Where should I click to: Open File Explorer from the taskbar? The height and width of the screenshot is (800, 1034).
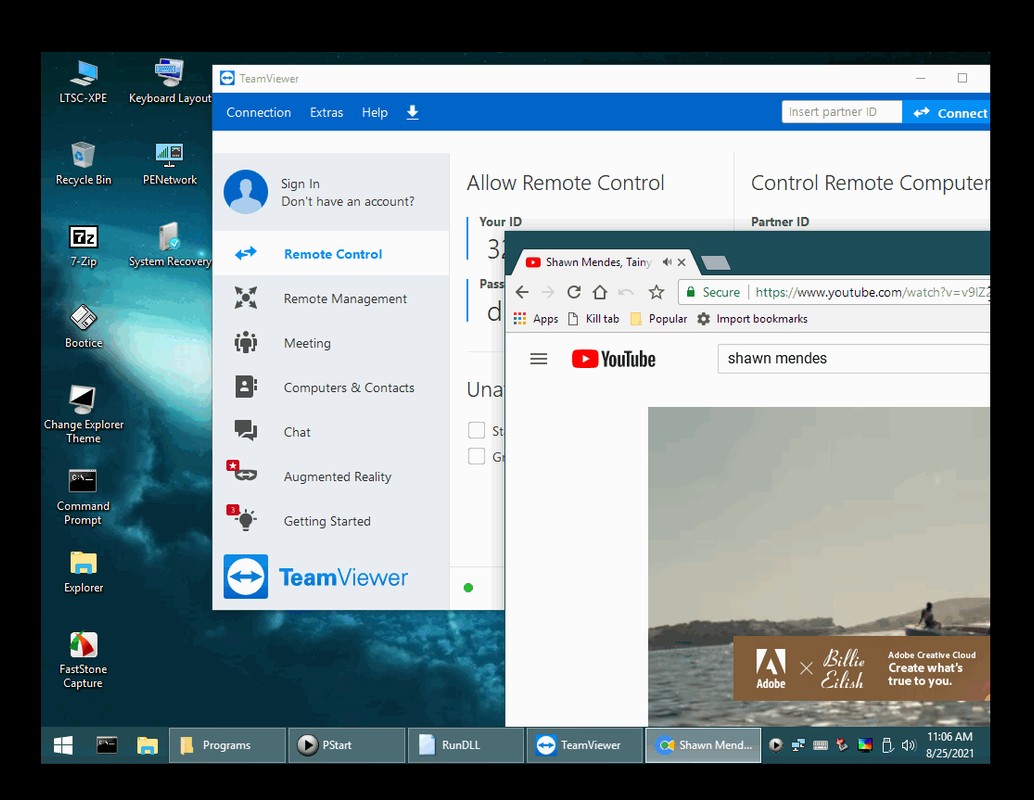pyautogui.click(x=148, y=745)
